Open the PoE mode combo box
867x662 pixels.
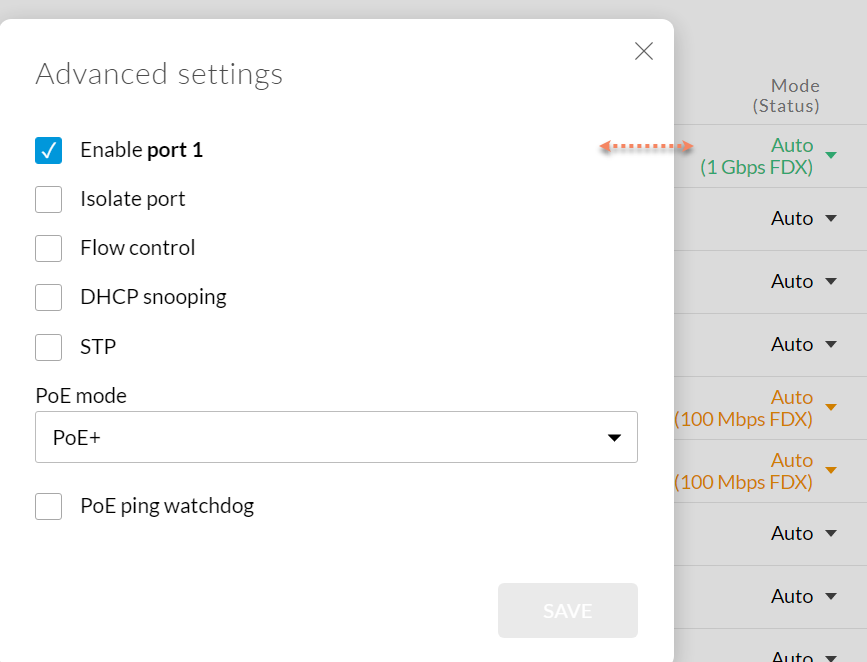coord(336,437)
